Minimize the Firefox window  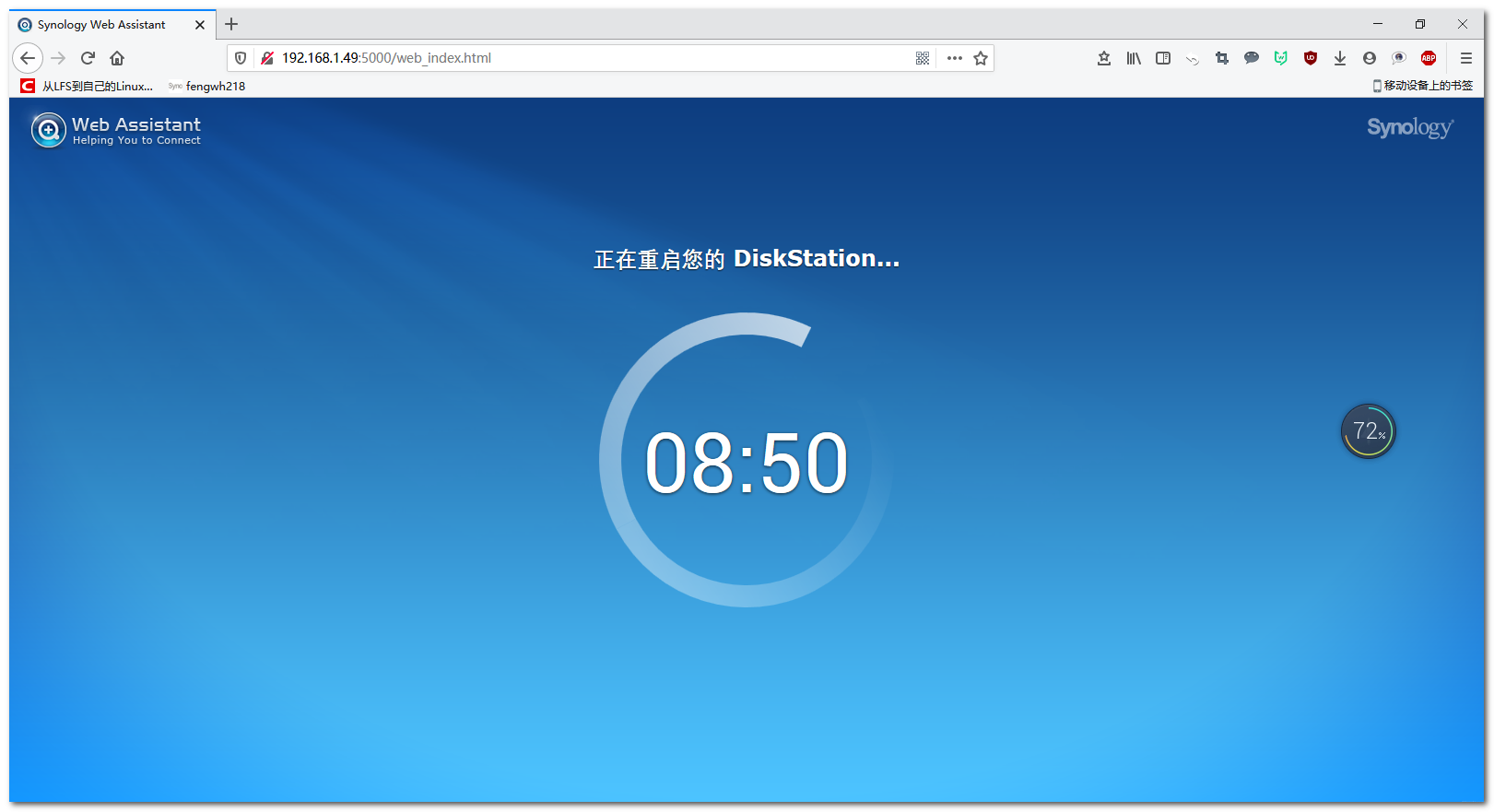[1378, 24]
